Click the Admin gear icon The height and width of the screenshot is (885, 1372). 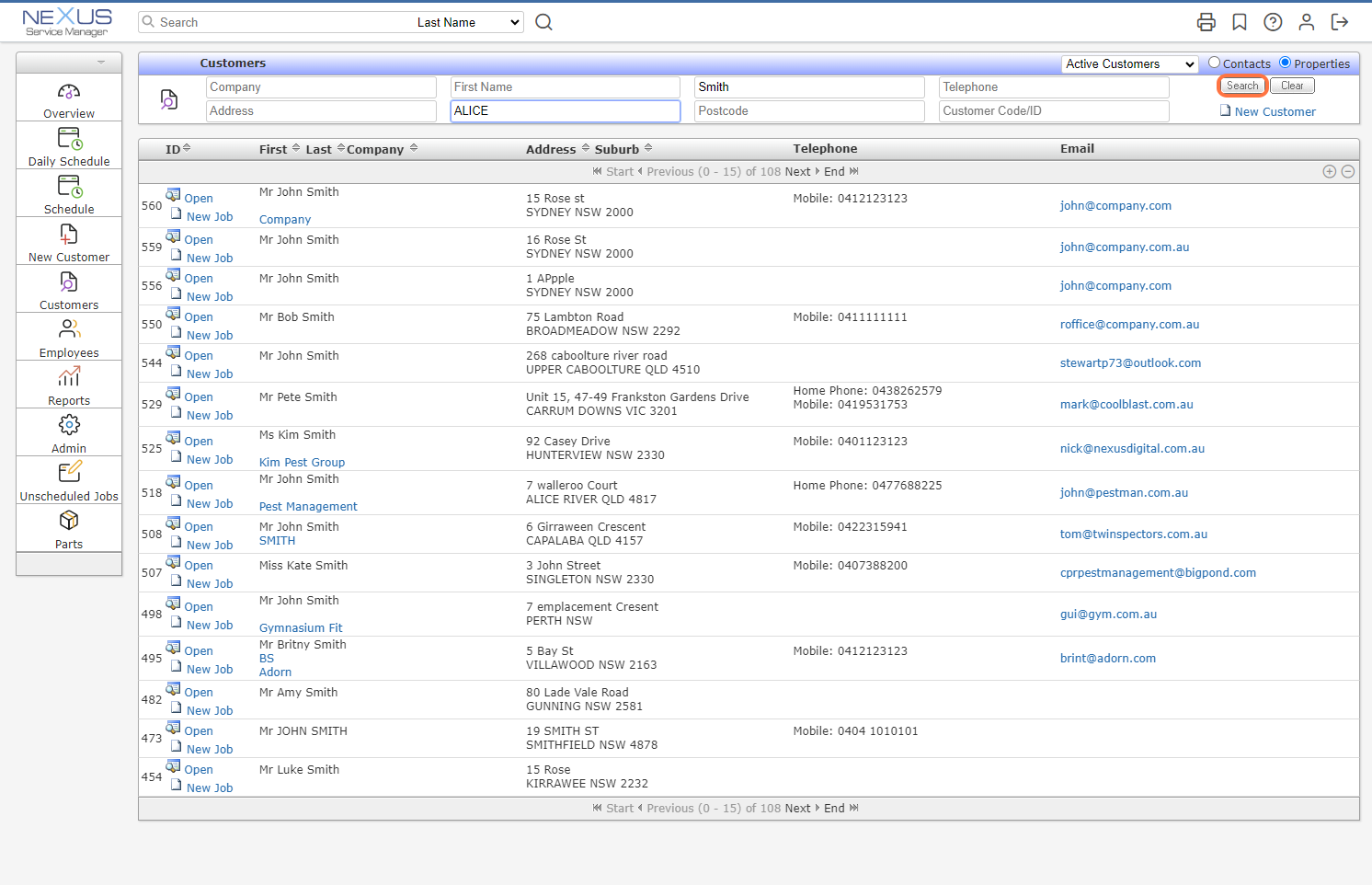pyautogui.click(x=68, y=431)
